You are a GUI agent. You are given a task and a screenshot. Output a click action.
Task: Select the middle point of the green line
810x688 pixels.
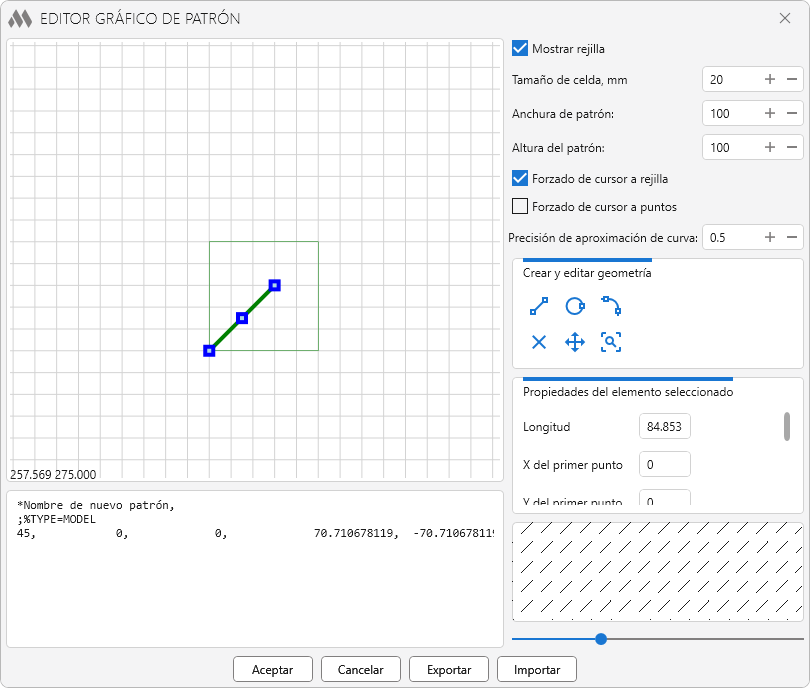[242, 318]
